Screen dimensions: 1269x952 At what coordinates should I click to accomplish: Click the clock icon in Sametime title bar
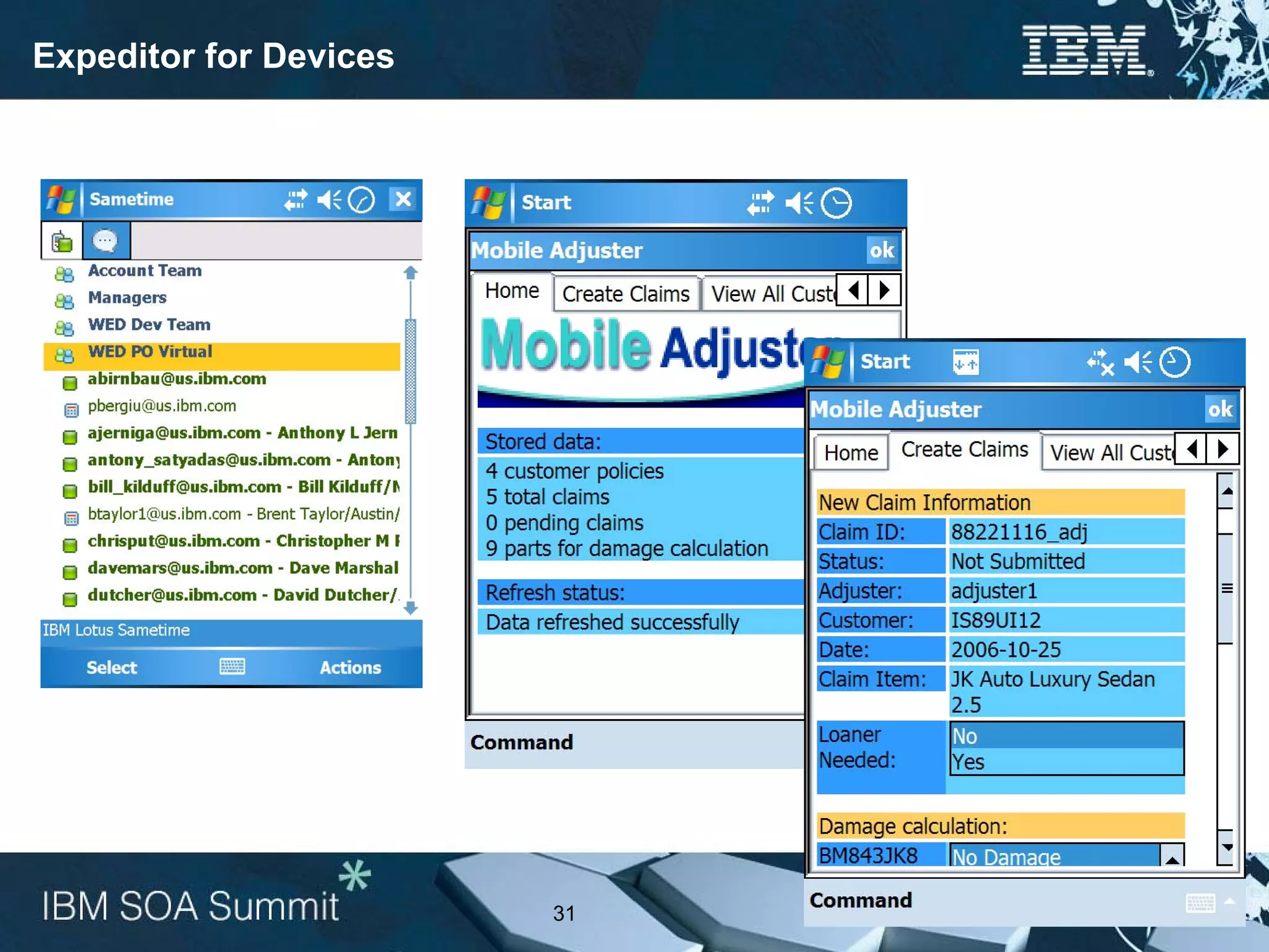pos(362,199)
